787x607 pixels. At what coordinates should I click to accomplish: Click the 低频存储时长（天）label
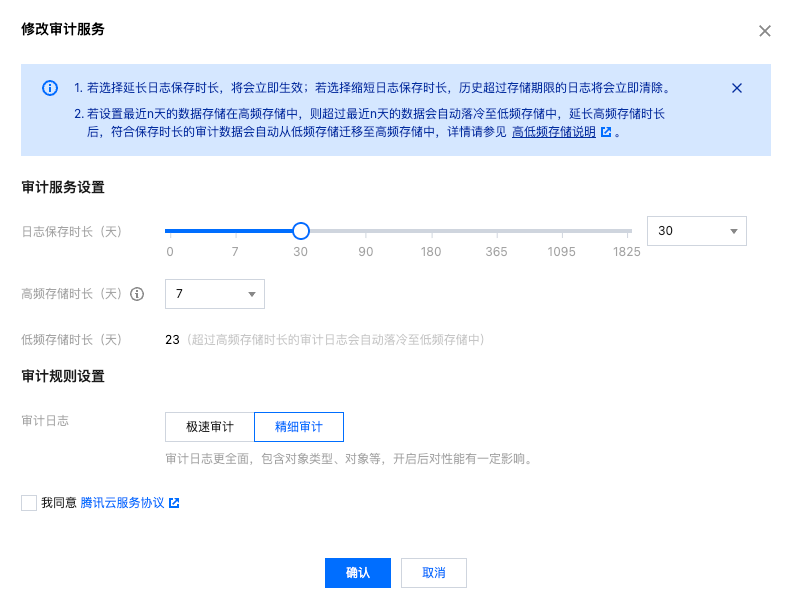pos(71,340)
